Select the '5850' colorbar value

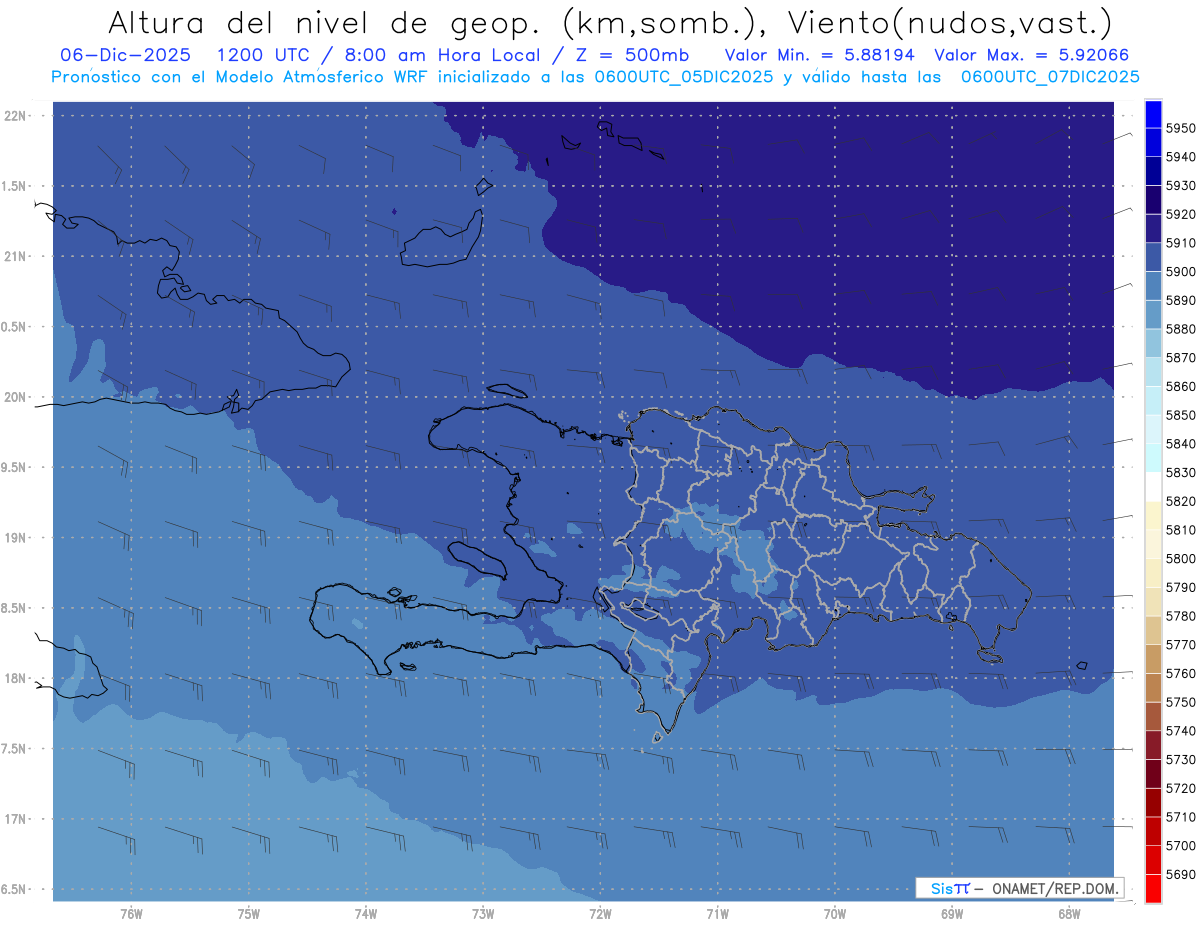click(1180, 415)
